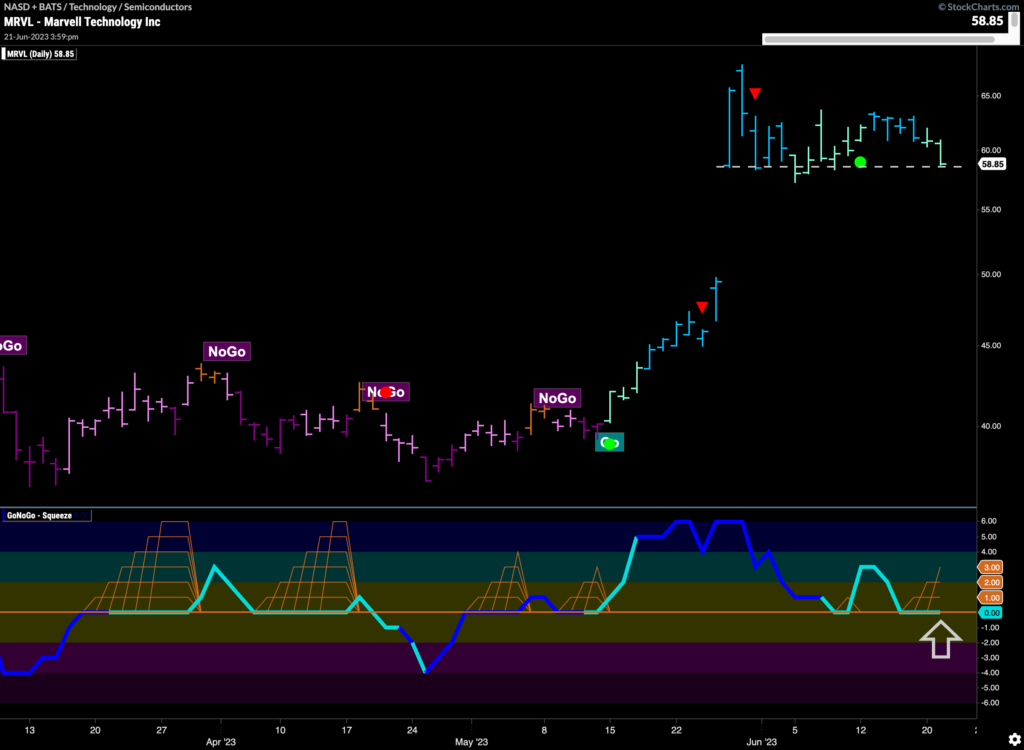Click the green dot marker near 58.85 line

[x=860, y=162]
